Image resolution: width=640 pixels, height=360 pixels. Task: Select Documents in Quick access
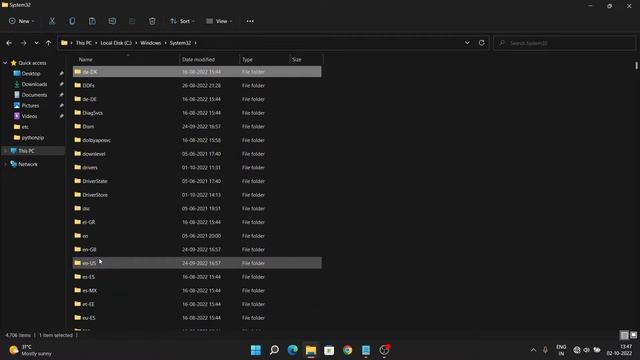click(x=34, y=95)
